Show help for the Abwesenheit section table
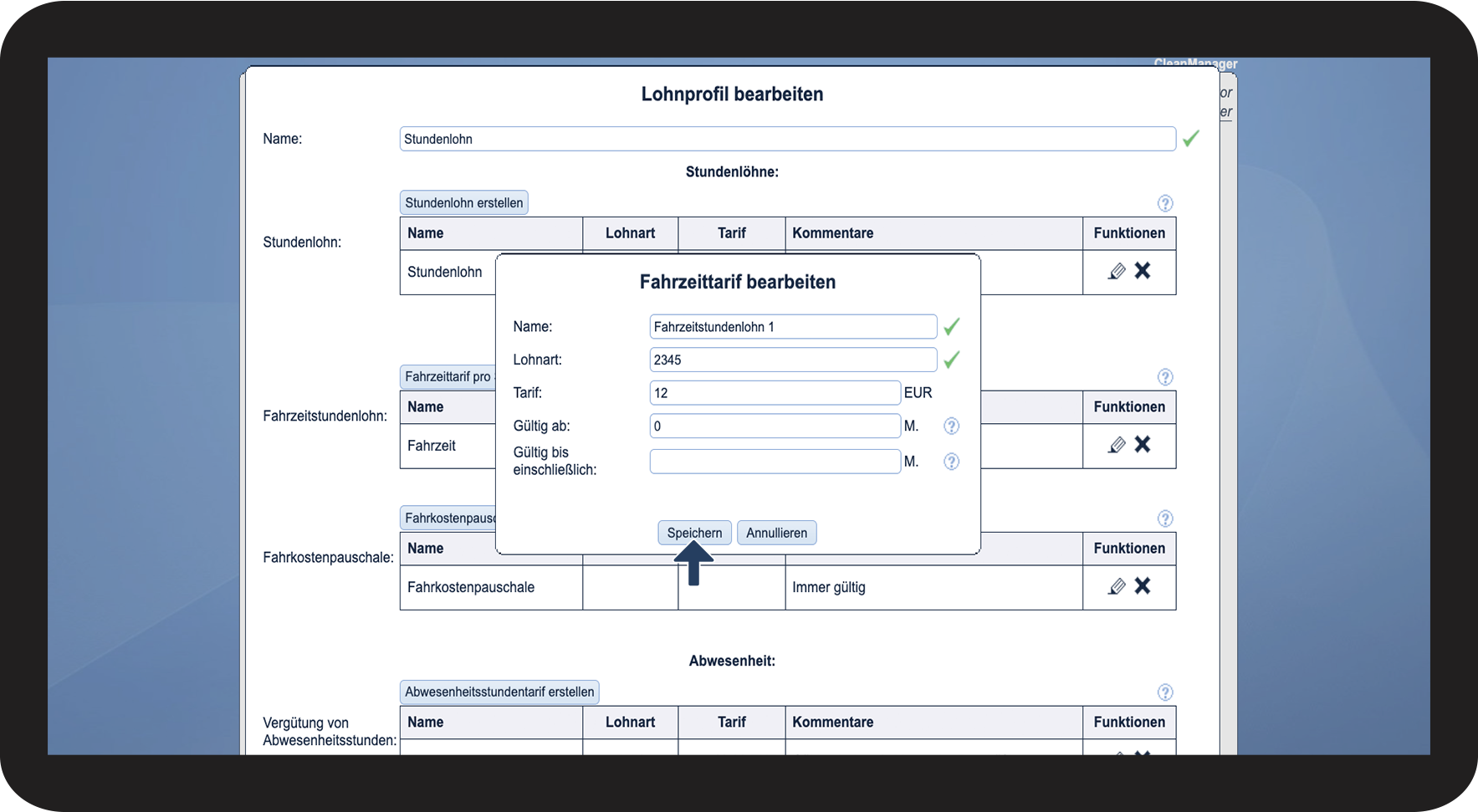 tap(1165, 692)
